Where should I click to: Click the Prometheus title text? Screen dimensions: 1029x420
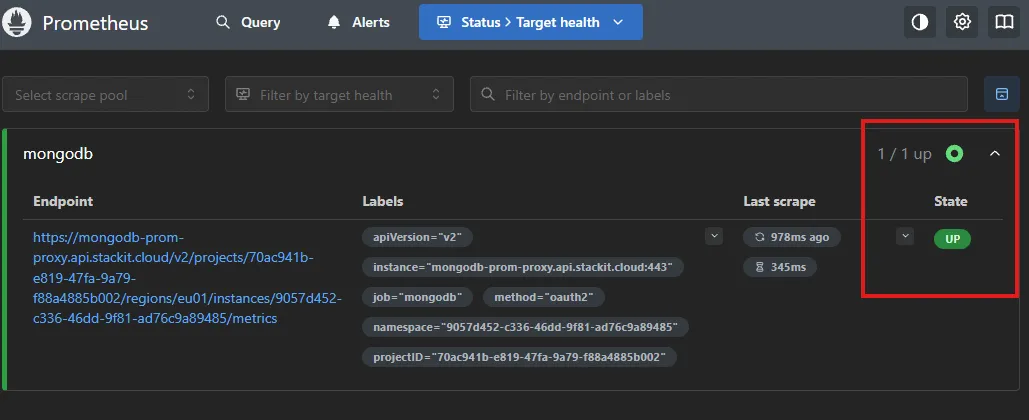[x=96, y=24]
